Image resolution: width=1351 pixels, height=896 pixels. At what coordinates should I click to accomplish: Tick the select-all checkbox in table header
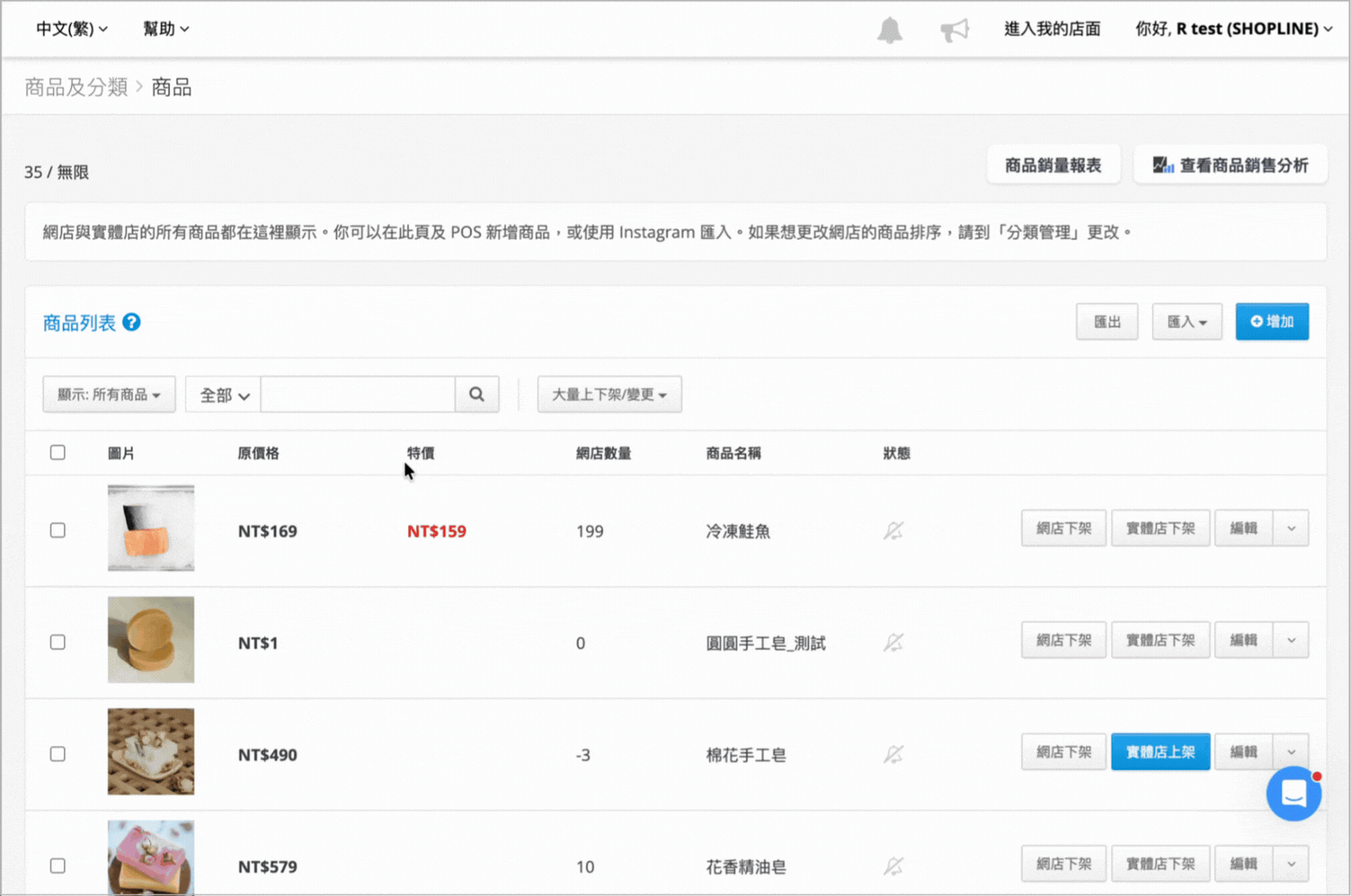pyautogui.click(x=58, y=452)
